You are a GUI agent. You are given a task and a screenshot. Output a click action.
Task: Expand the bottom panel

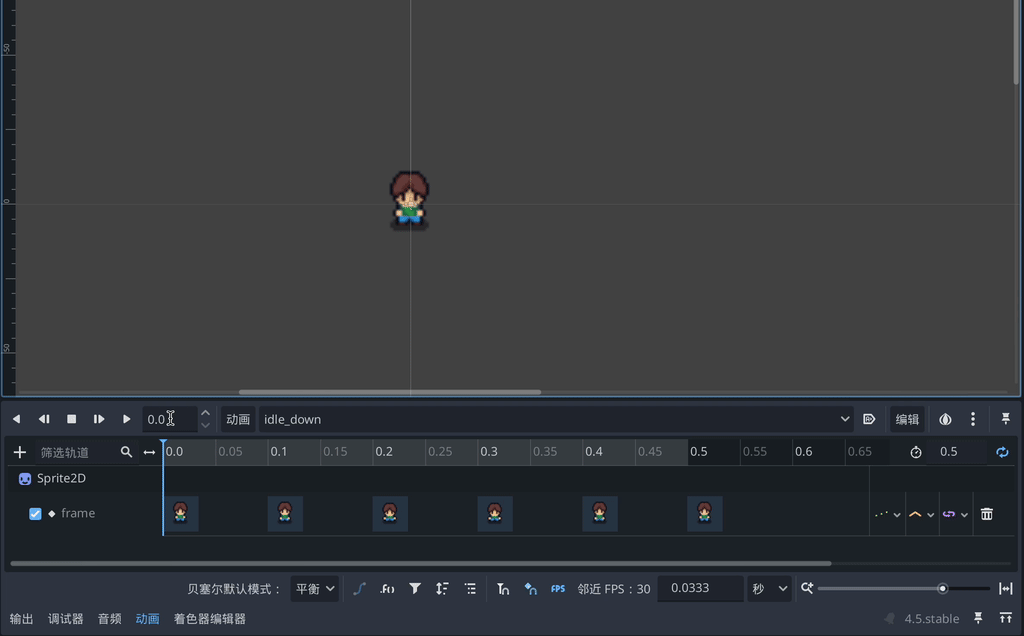click(1006, 618)
